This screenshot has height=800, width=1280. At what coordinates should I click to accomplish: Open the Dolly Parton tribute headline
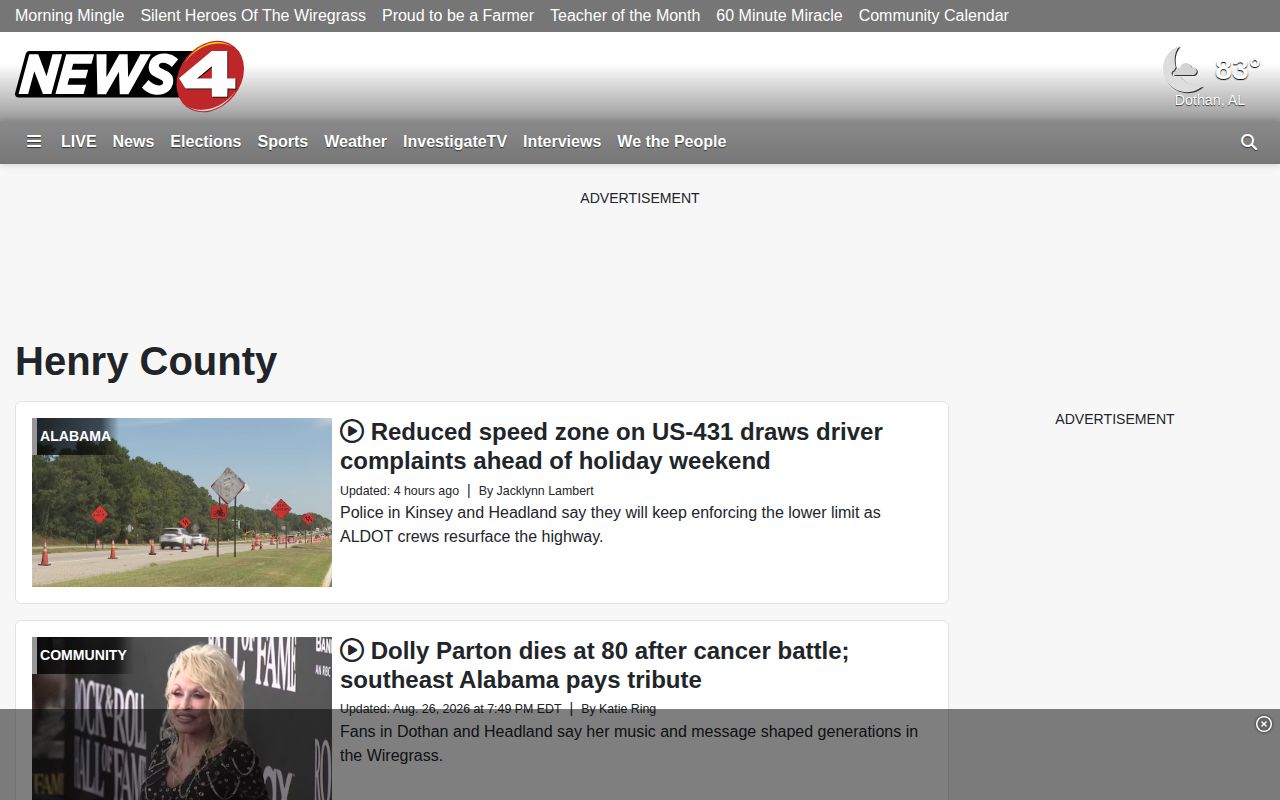tap(594, 665)
